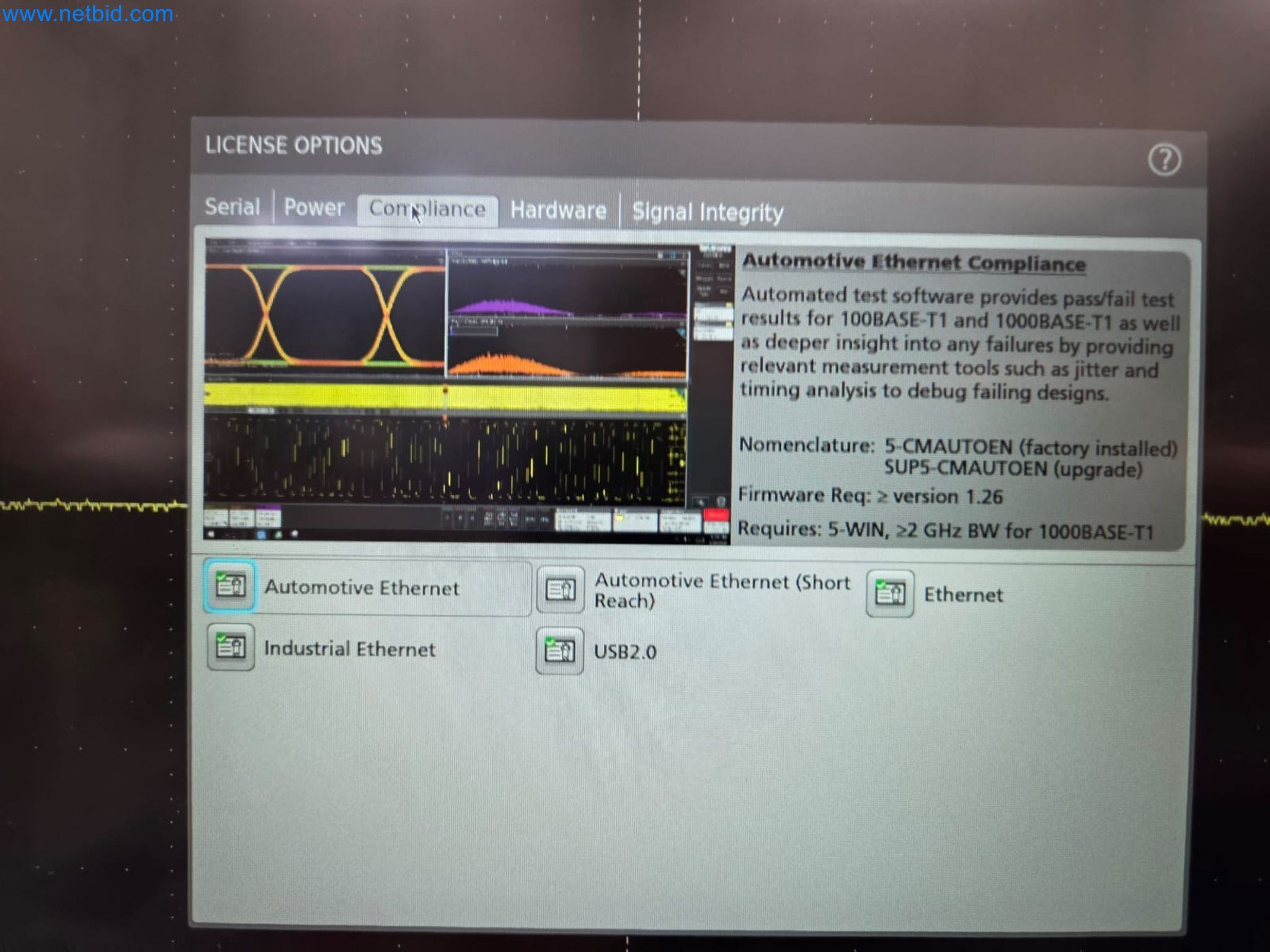
Task: Switch to the Serial tab
Action: click(233, 206)
